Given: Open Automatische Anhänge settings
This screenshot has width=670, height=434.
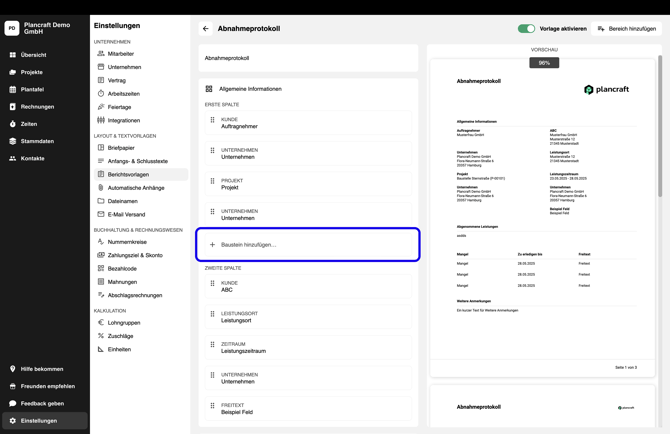Looking at the screenshot, I should pos(141,188).
